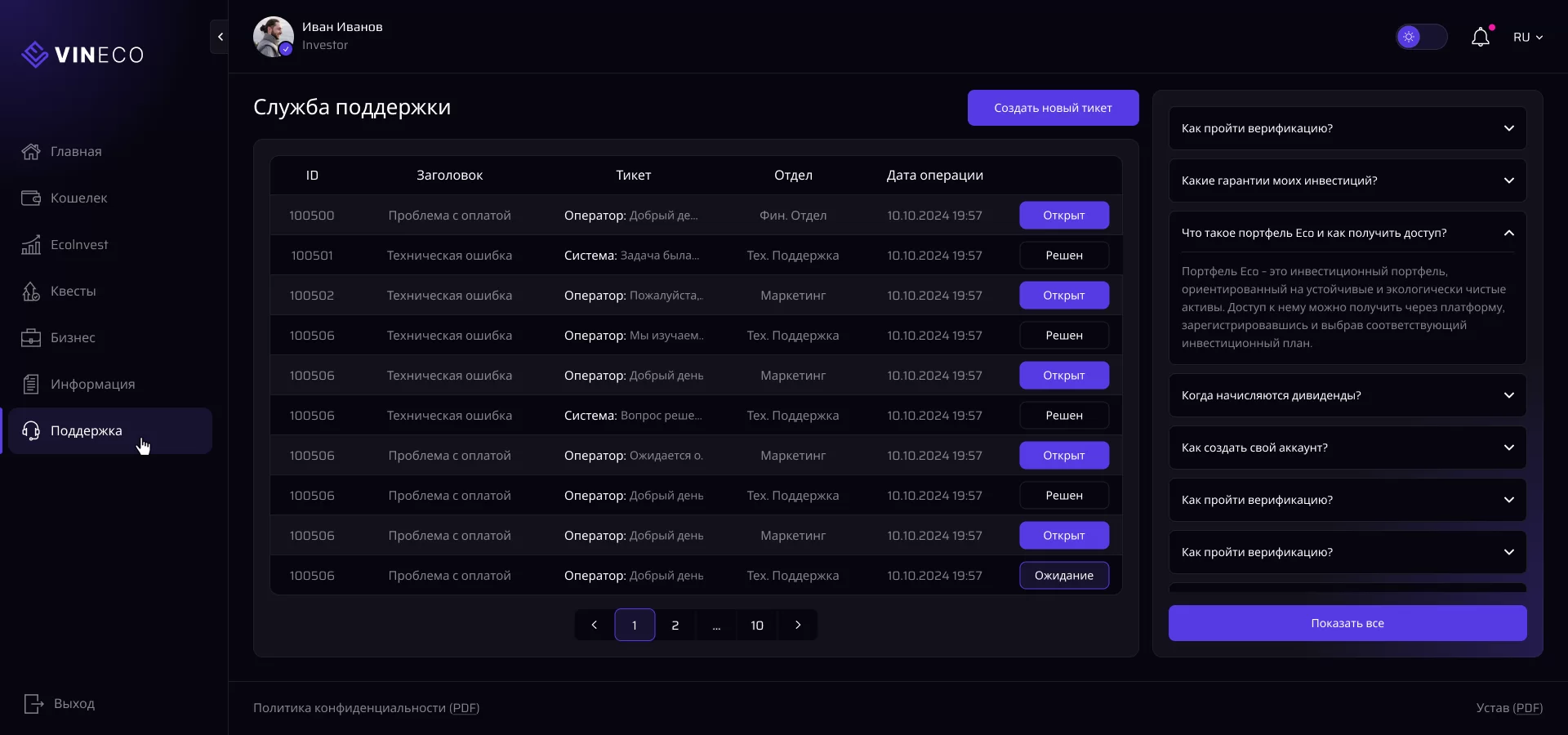1568x735 pixels.
Task: Open the RU language dropdown
Action: coord(1527,38)
